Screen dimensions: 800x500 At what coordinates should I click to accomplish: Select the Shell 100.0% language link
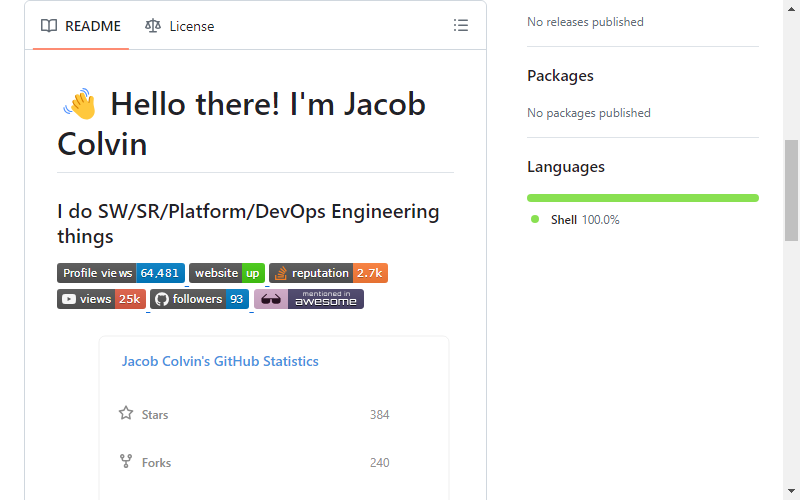585,220
